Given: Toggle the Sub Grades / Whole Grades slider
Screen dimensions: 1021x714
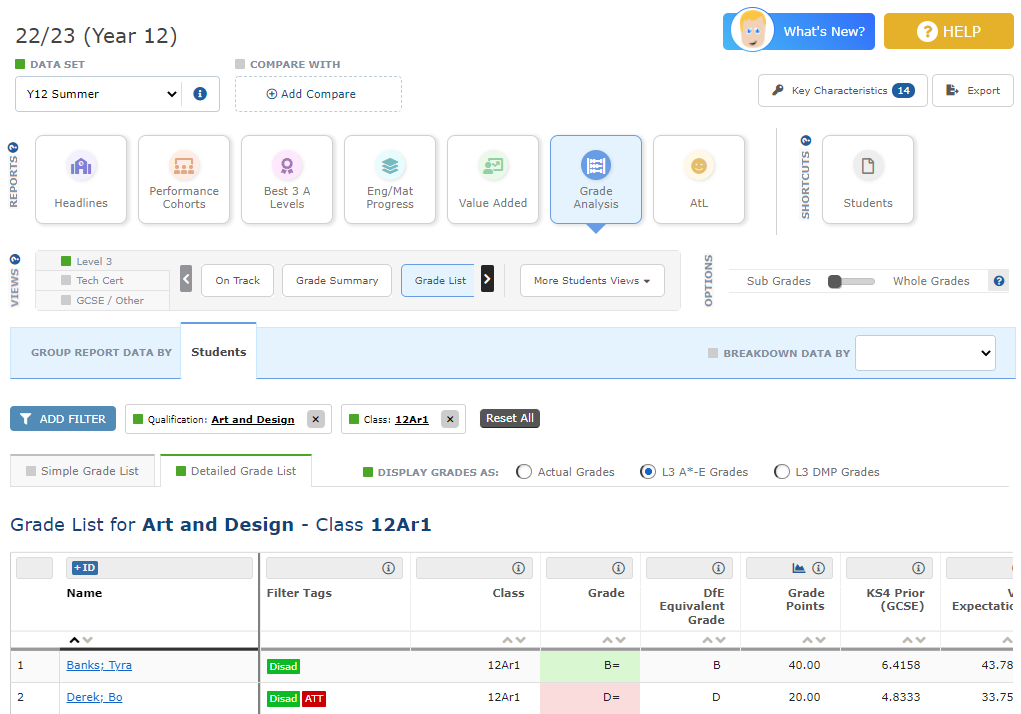Looking at the screenshot, I should (850, 281).
